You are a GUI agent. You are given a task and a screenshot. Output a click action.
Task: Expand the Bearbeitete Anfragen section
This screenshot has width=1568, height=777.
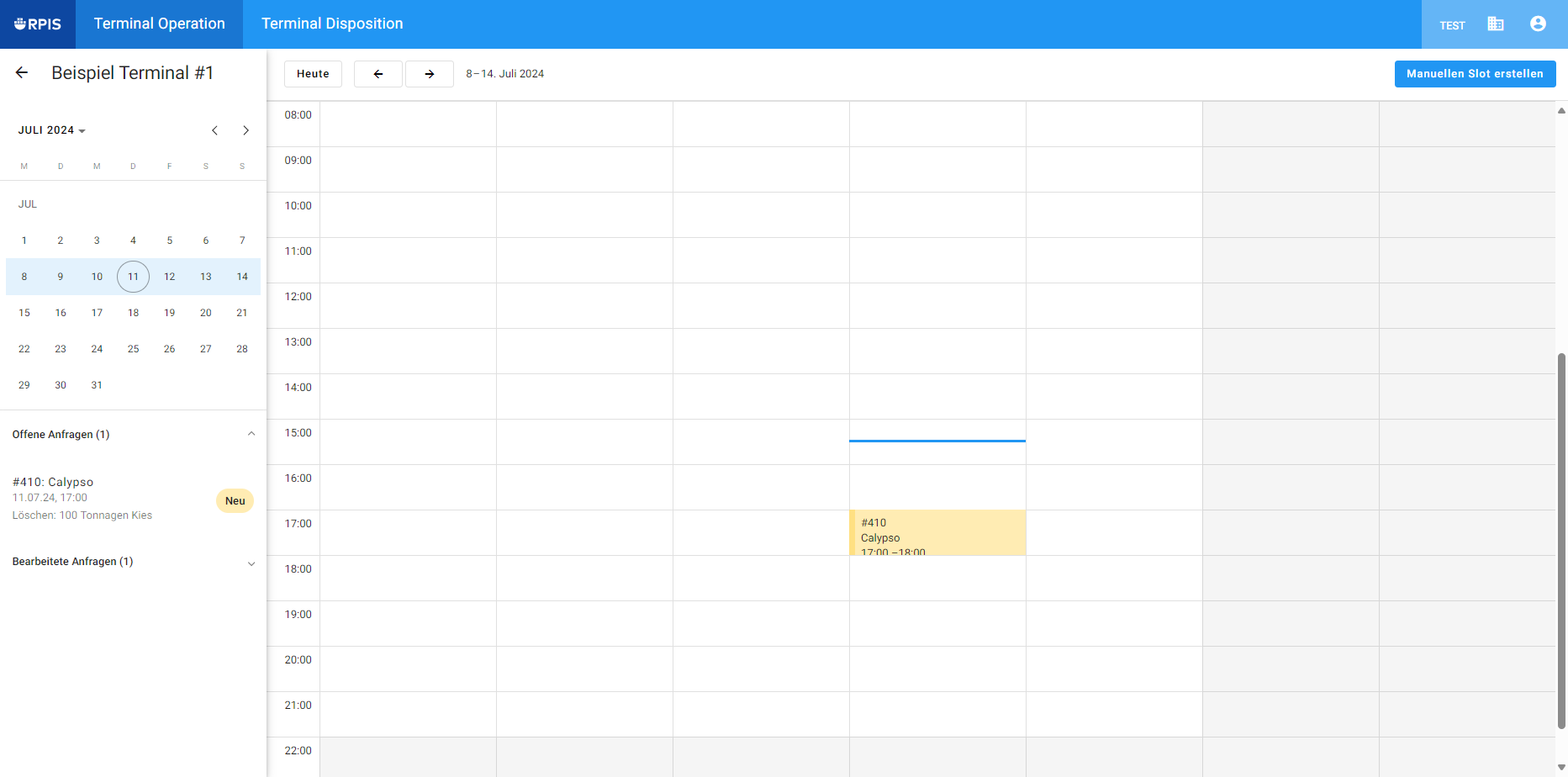pos(251,563)
